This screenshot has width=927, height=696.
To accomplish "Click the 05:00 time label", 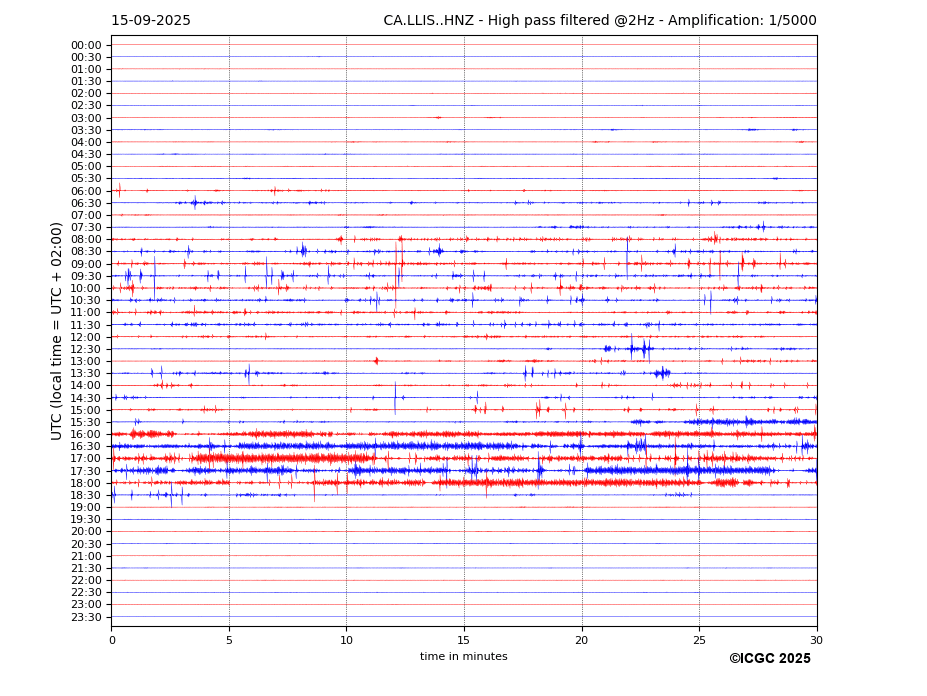I will pyautogui.click(x=86, y=167).
